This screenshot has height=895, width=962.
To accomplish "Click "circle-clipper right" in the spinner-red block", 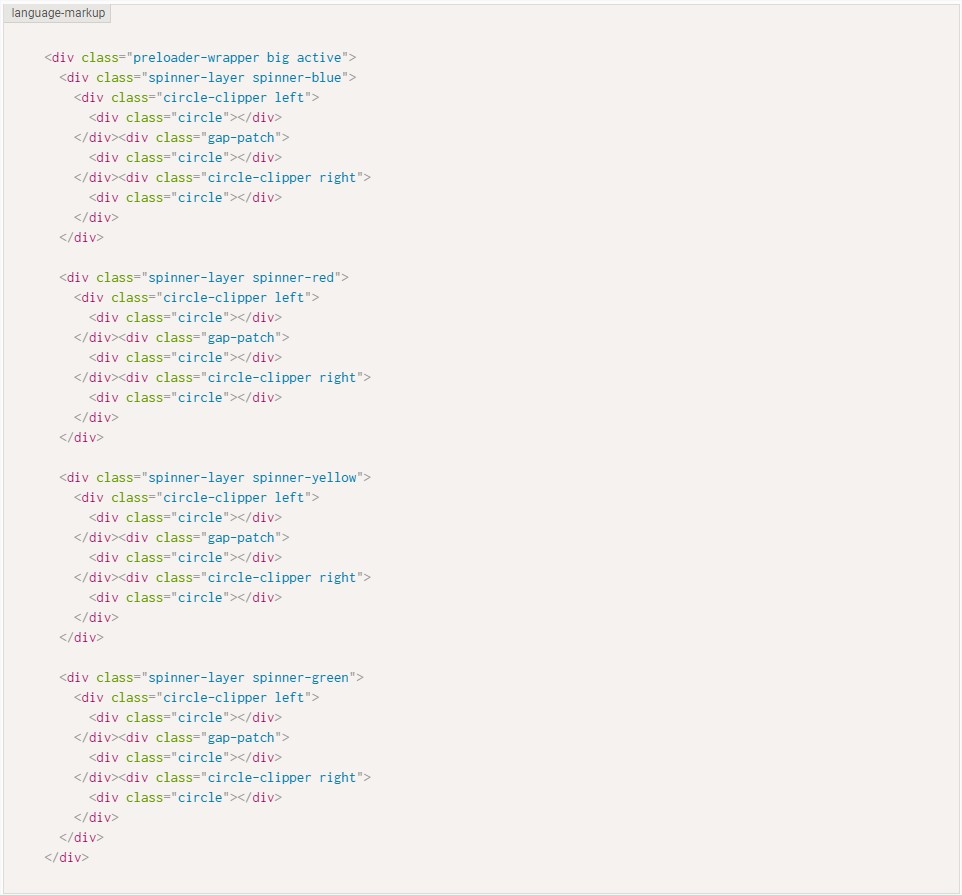I will (282, 378).
